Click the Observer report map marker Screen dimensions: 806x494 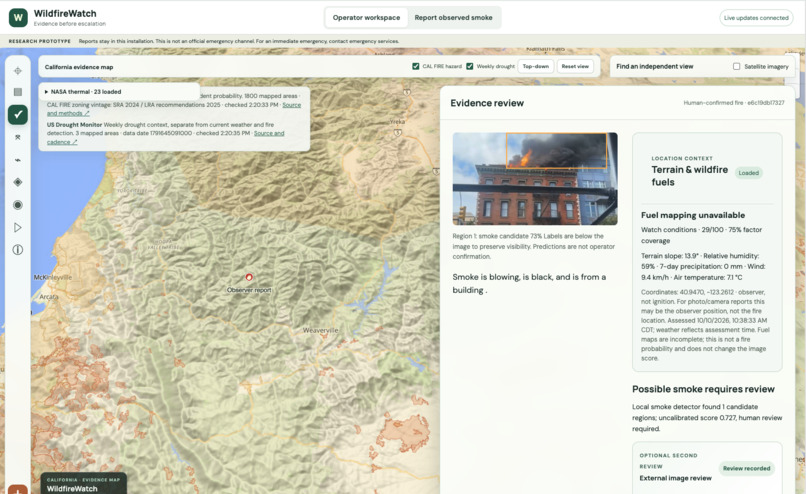tap(249, 278)
